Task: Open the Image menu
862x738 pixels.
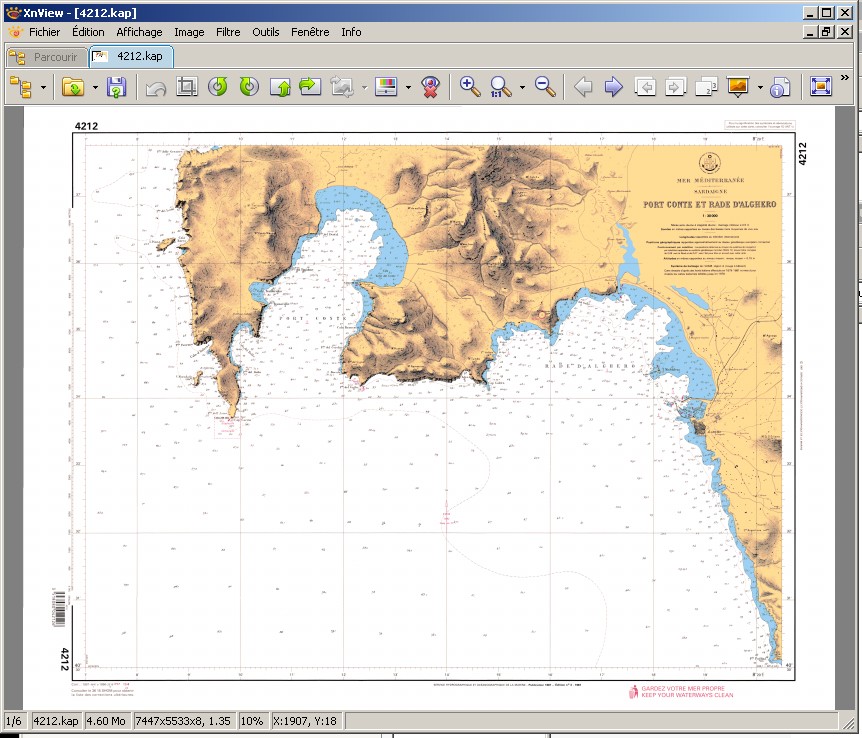Action: point(189,32)
